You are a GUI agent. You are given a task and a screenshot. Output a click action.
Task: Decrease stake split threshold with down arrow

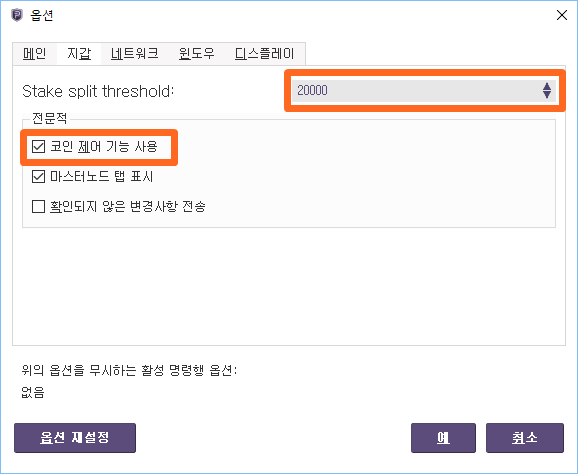click(x=547, y=95)
